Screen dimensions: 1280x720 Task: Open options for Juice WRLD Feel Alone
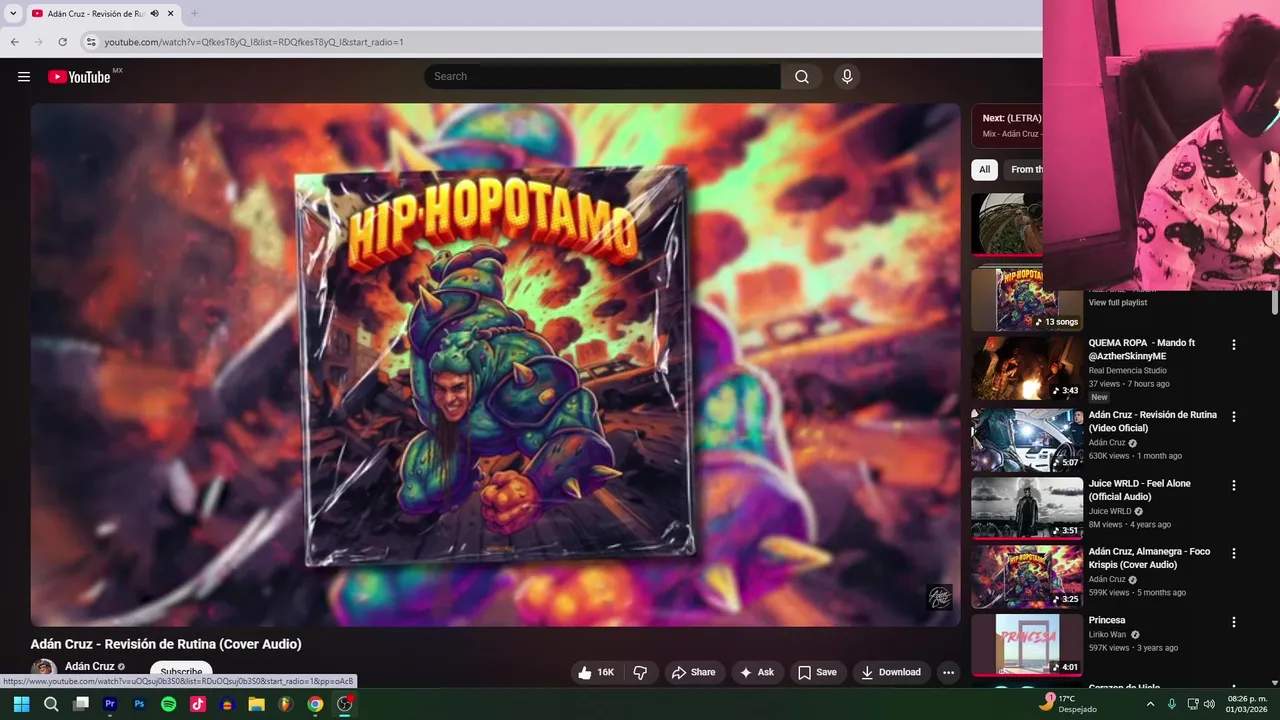[1233, 485]
